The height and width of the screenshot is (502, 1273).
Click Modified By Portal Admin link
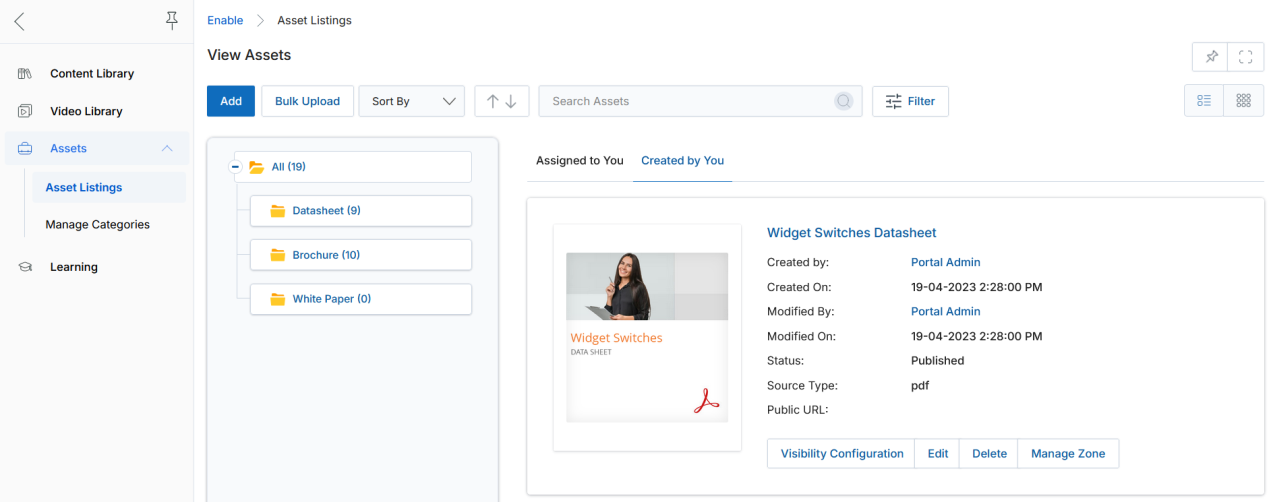click(945, 312)
